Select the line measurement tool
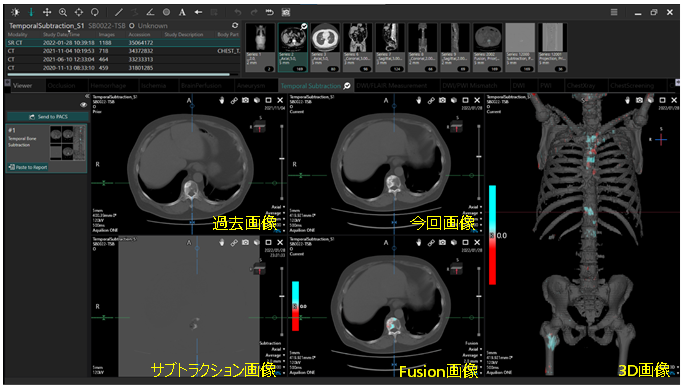 pyautogui.click(x=118, y=12)
